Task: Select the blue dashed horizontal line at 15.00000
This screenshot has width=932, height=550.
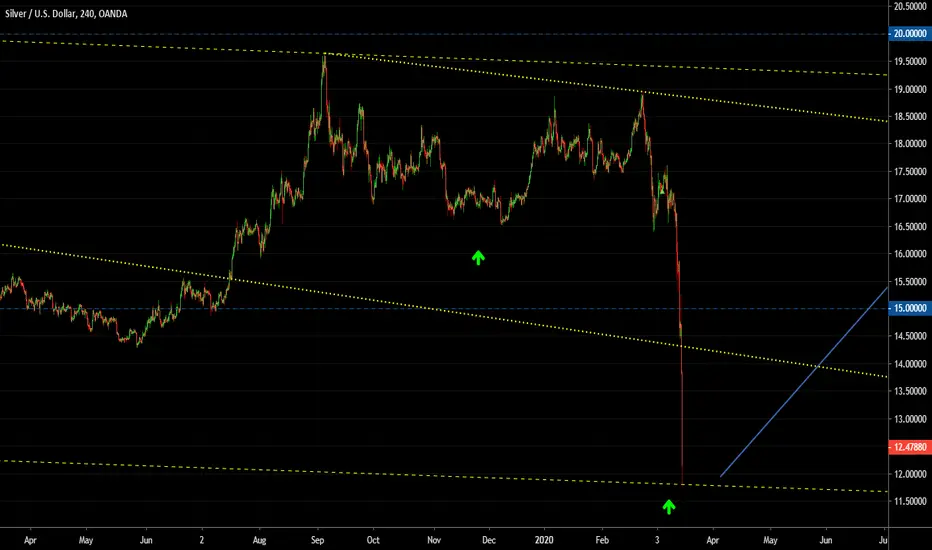Action: [x=443, y=308]
